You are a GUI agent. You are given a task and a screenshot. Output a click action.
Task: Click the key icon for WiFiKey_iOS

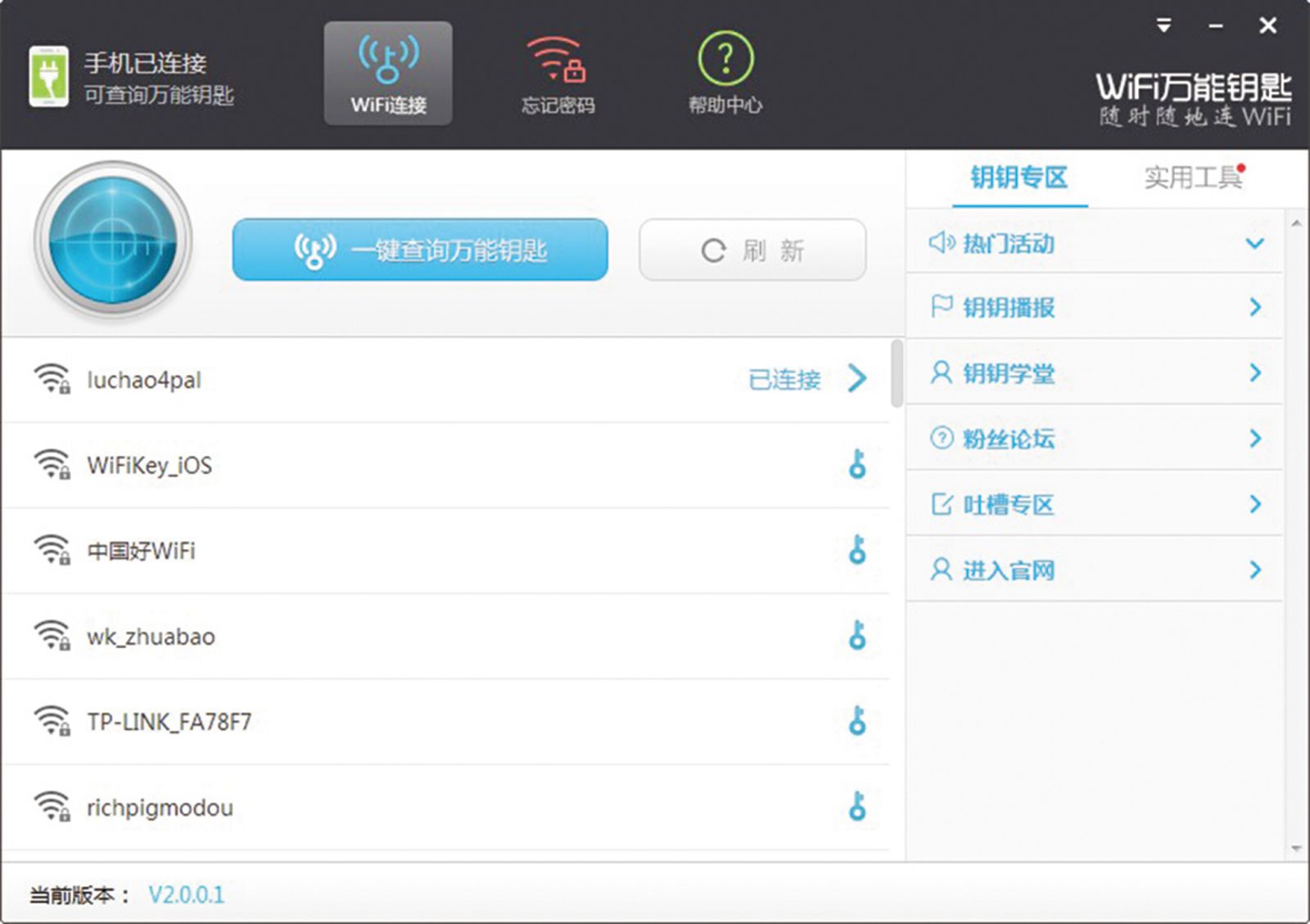(x=857, y=464)
